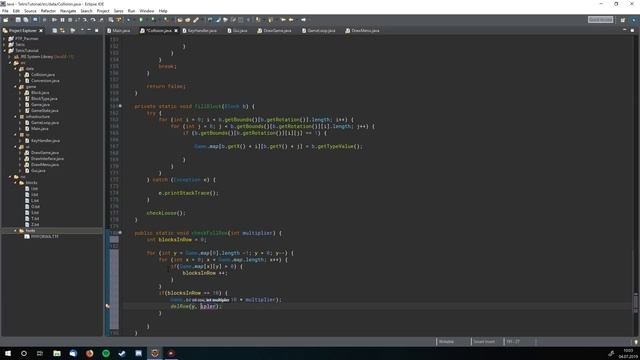This screenshot has height=360, width=640.
Task: Click the Smart Insert status bar entry
Action: point(484,342)
